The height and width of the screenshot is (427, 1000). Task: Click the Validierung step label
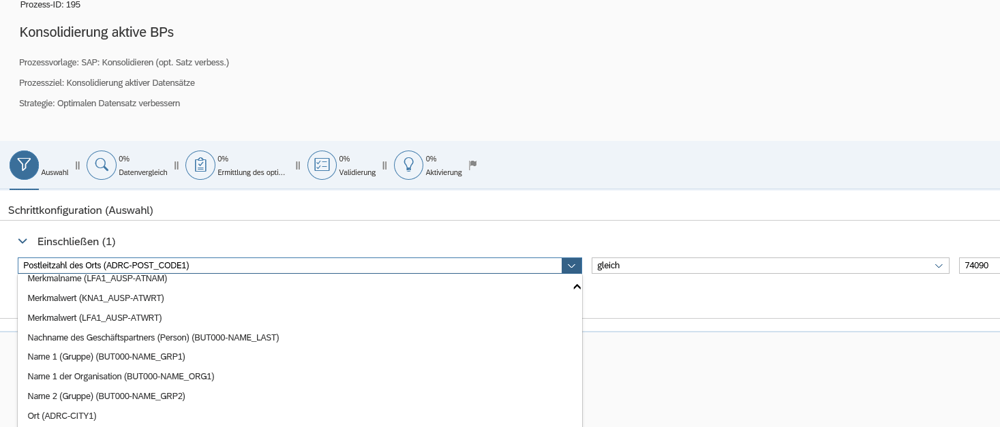pos(357,173)
